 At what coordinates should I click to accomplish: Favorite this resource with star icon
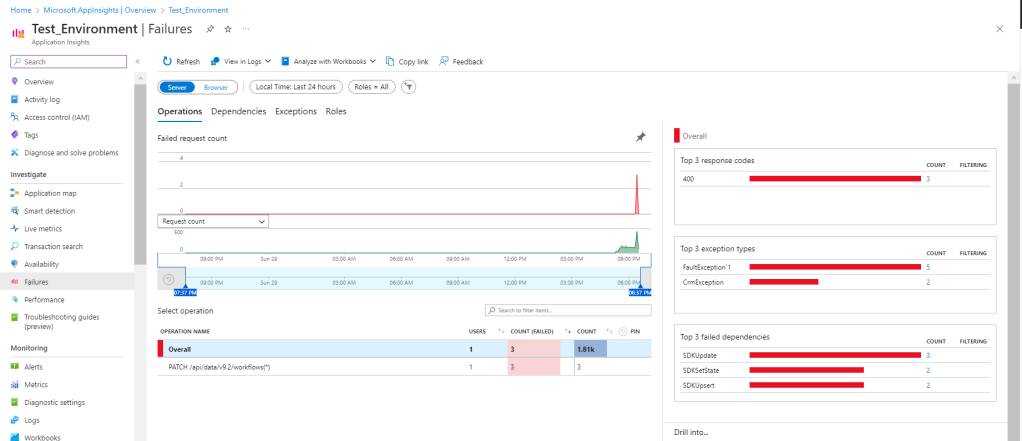coord(228,30)
